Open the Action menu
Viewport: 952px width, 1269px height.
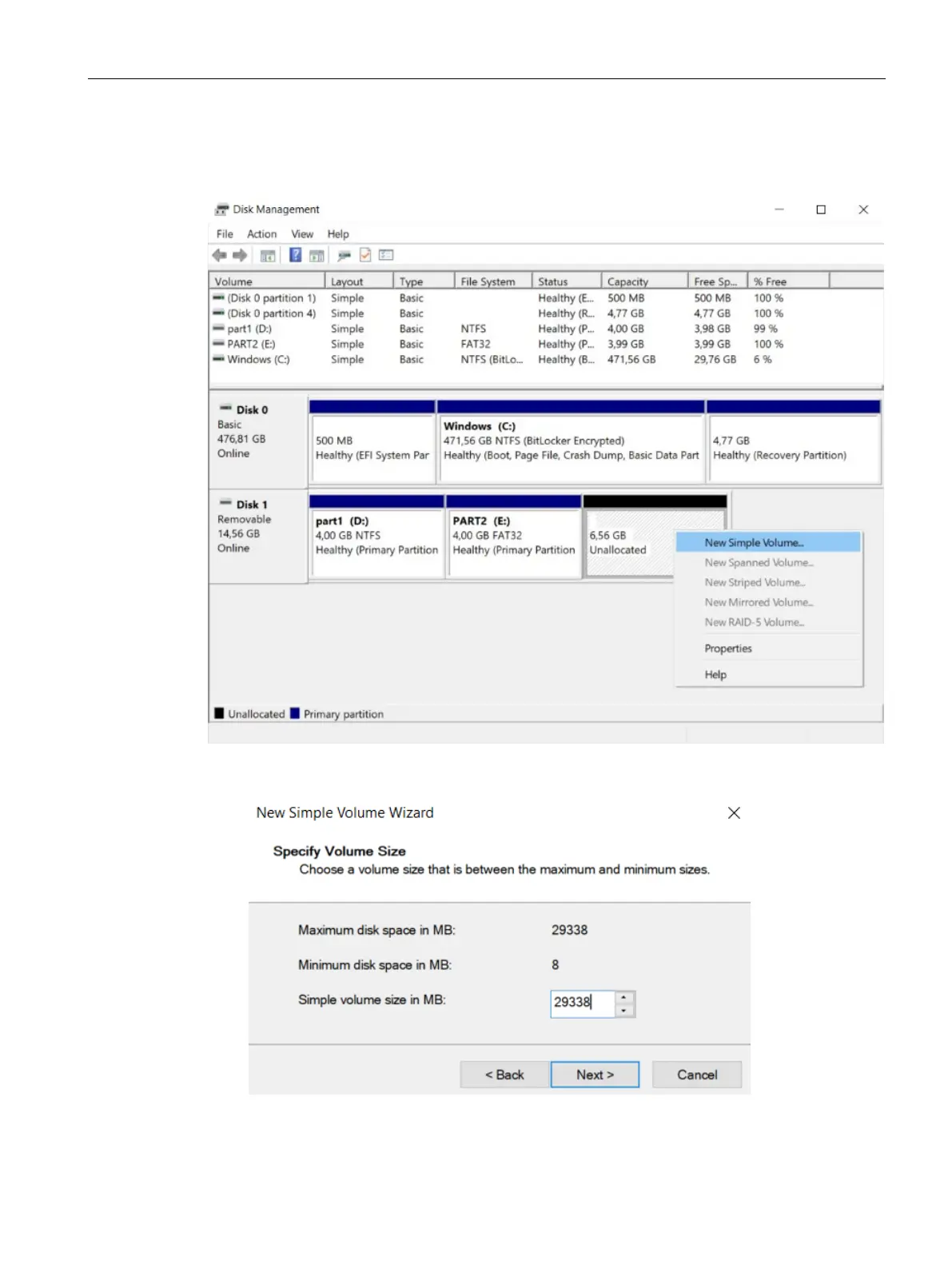click(262, 234)
